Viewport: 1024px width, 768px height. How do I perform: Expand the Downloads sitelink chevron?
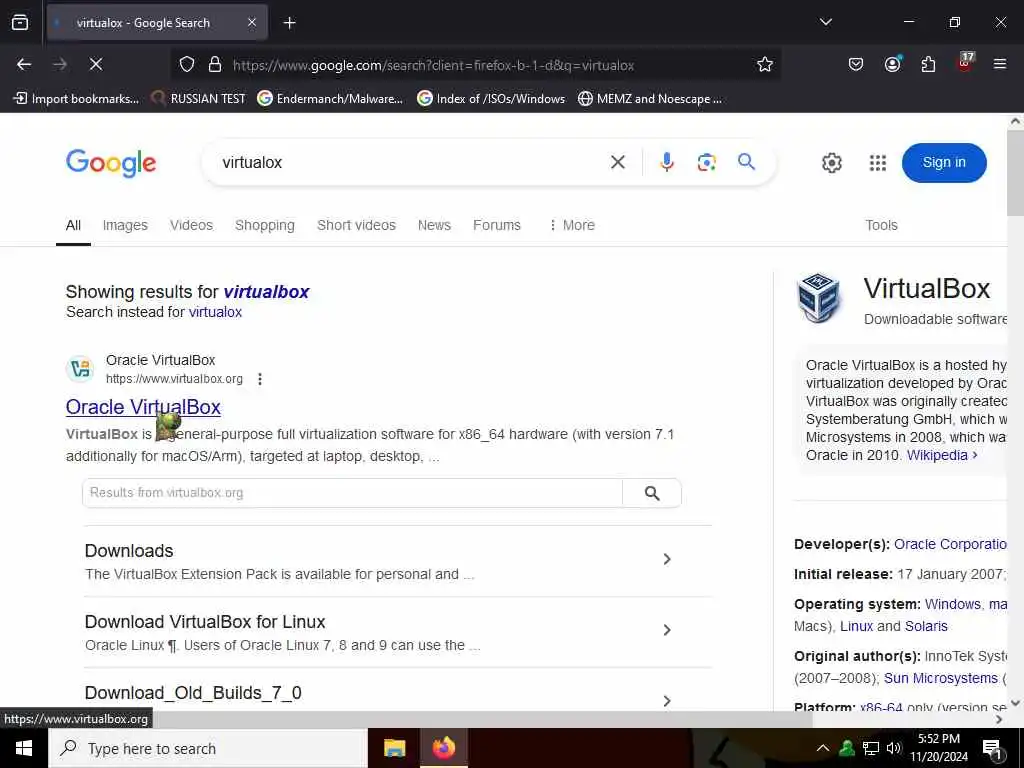tap(667, 559)
